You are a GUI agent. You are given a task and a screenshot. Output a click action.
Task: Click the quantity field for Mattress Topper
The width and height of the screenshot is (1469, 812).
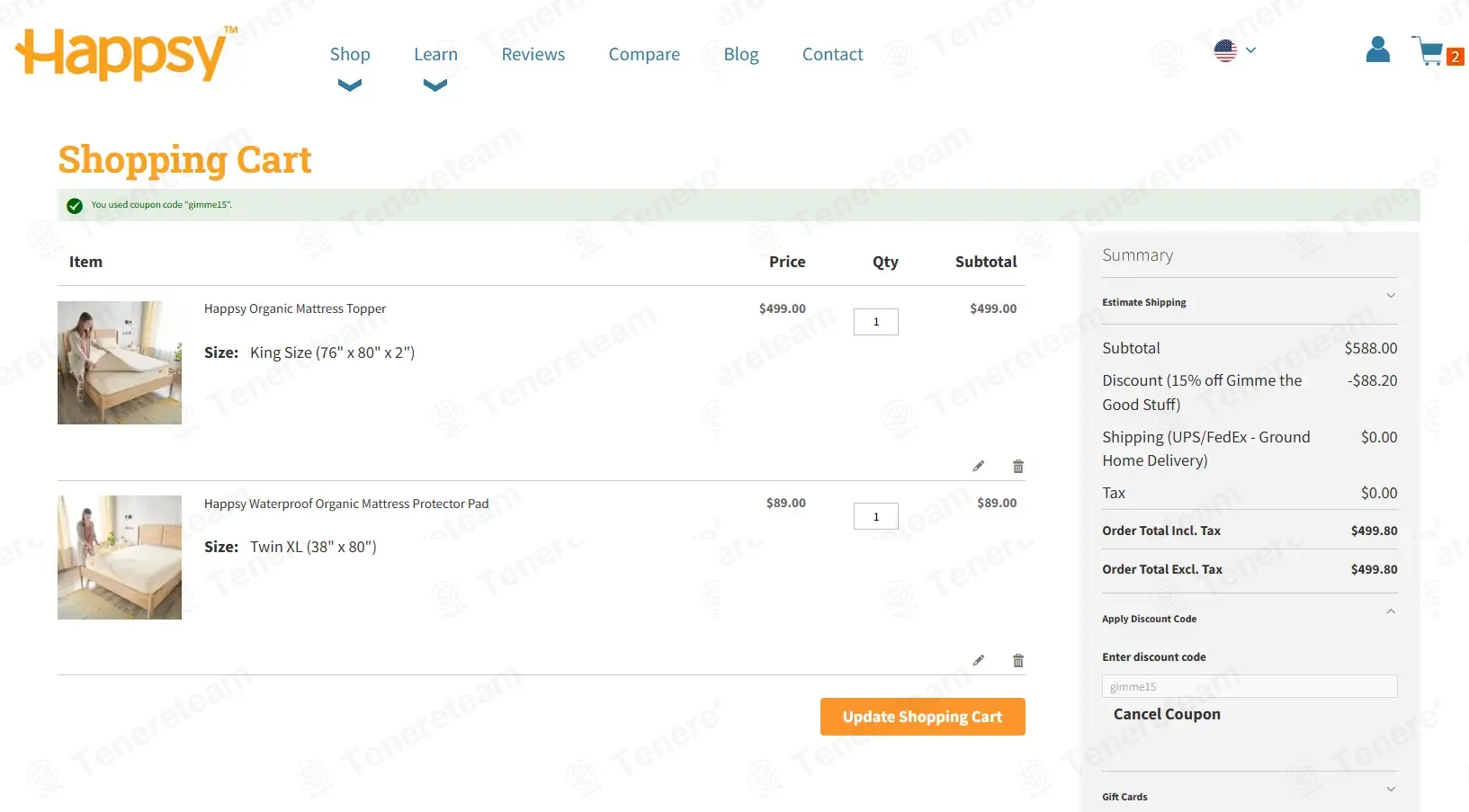click(x=876, y=322)
